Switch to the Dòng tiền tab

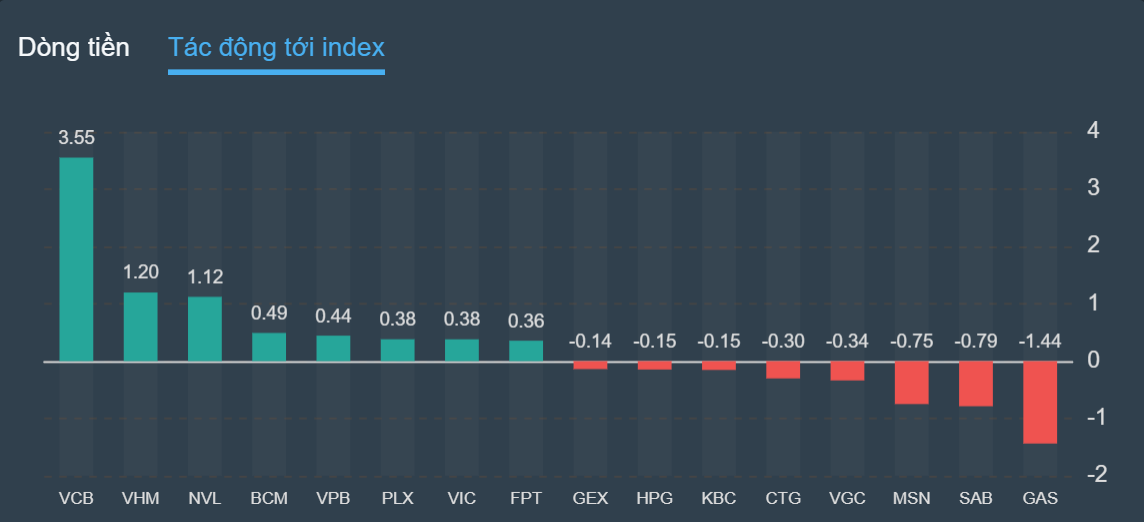tap(73, 47)
